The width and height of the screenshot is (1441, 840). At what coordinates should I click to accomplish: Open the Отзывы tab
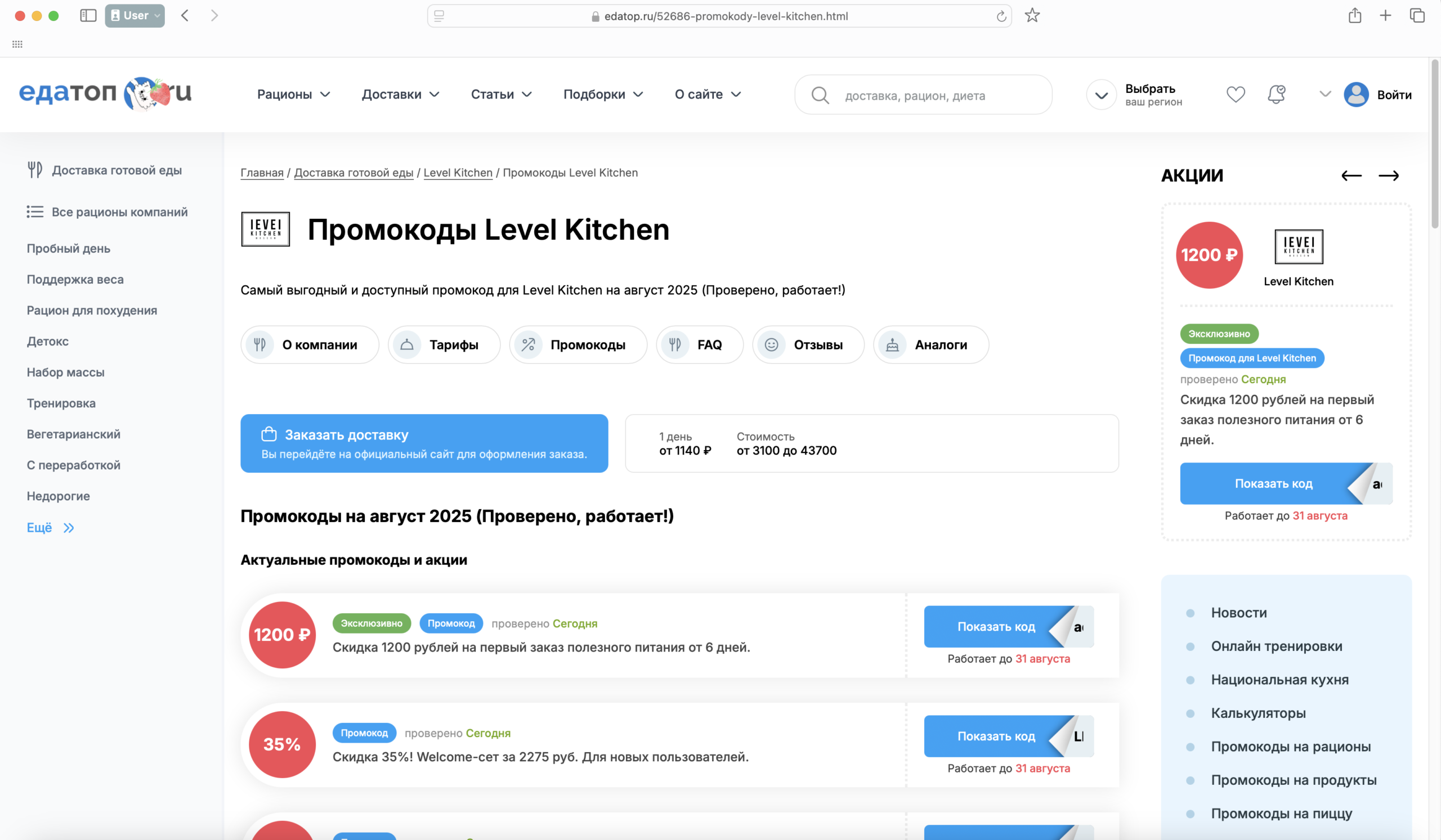(807, 344)
